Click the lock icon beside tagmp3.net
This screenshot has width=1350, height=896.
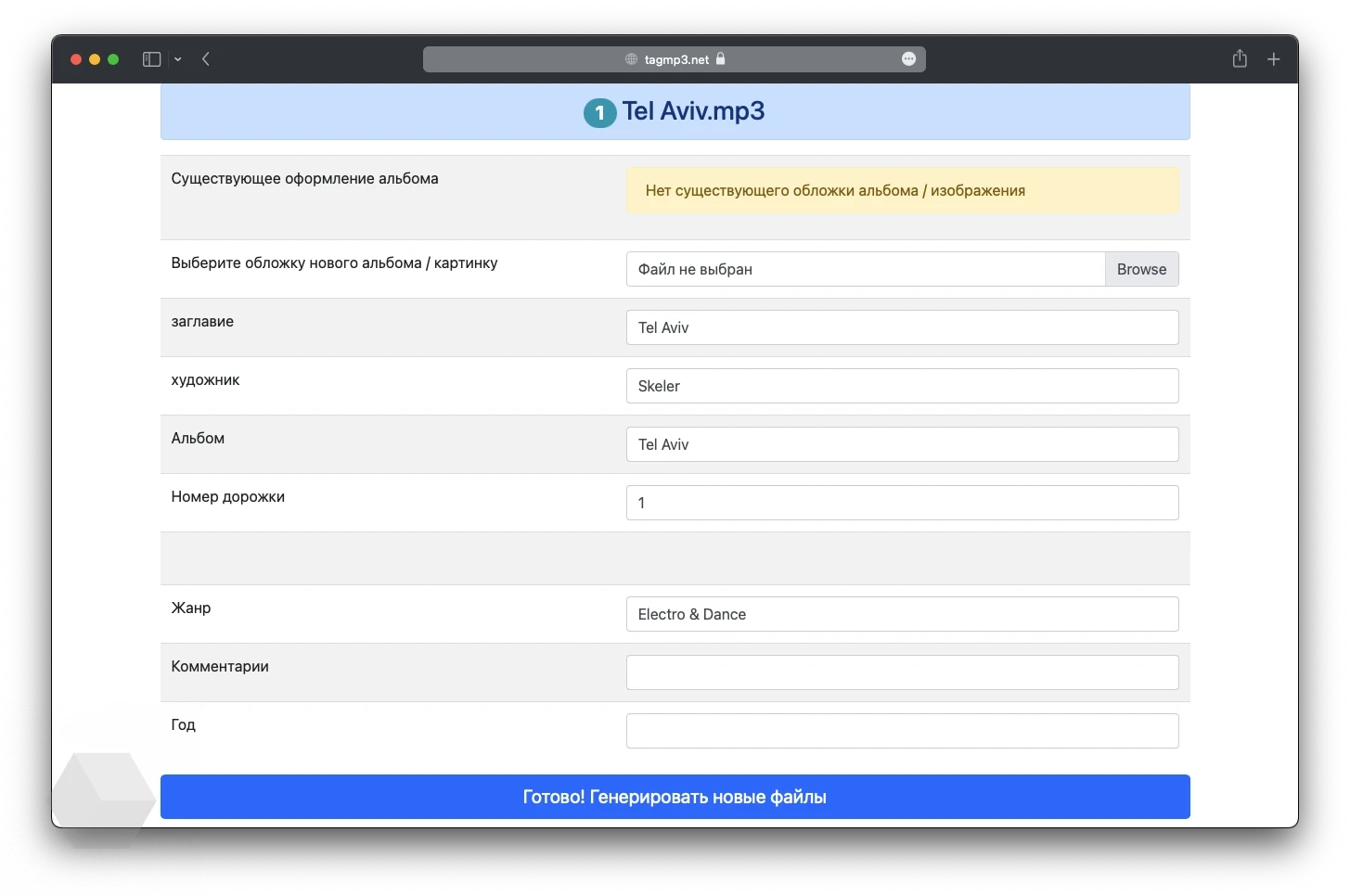pos(720,58)
